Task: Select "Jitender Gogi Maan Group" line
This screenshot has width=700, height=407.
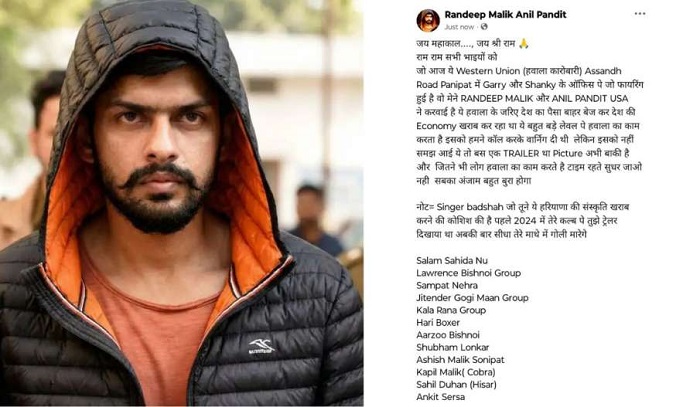Action: click(472, 298)
